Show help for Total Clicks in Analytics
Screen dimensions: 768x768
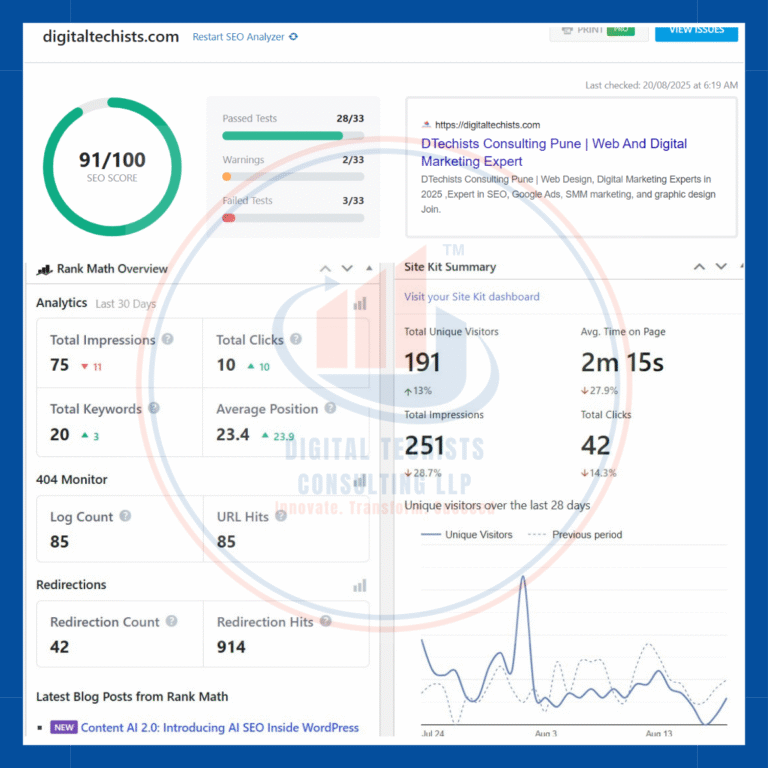[x=296, y=339]
